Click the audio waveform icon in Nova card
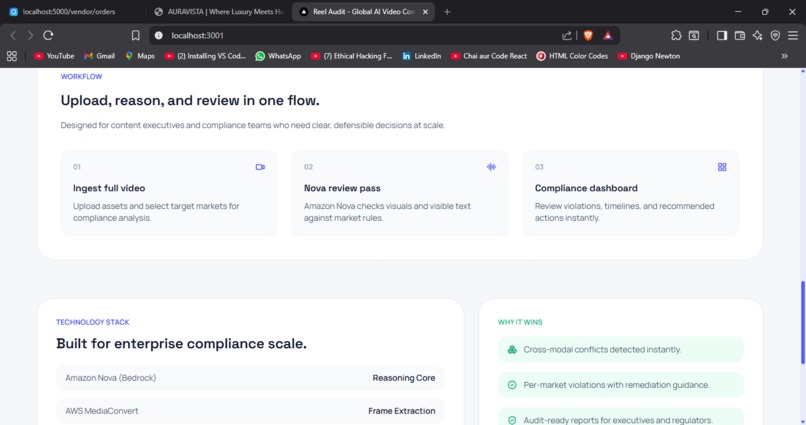 (x=491, y=167)
